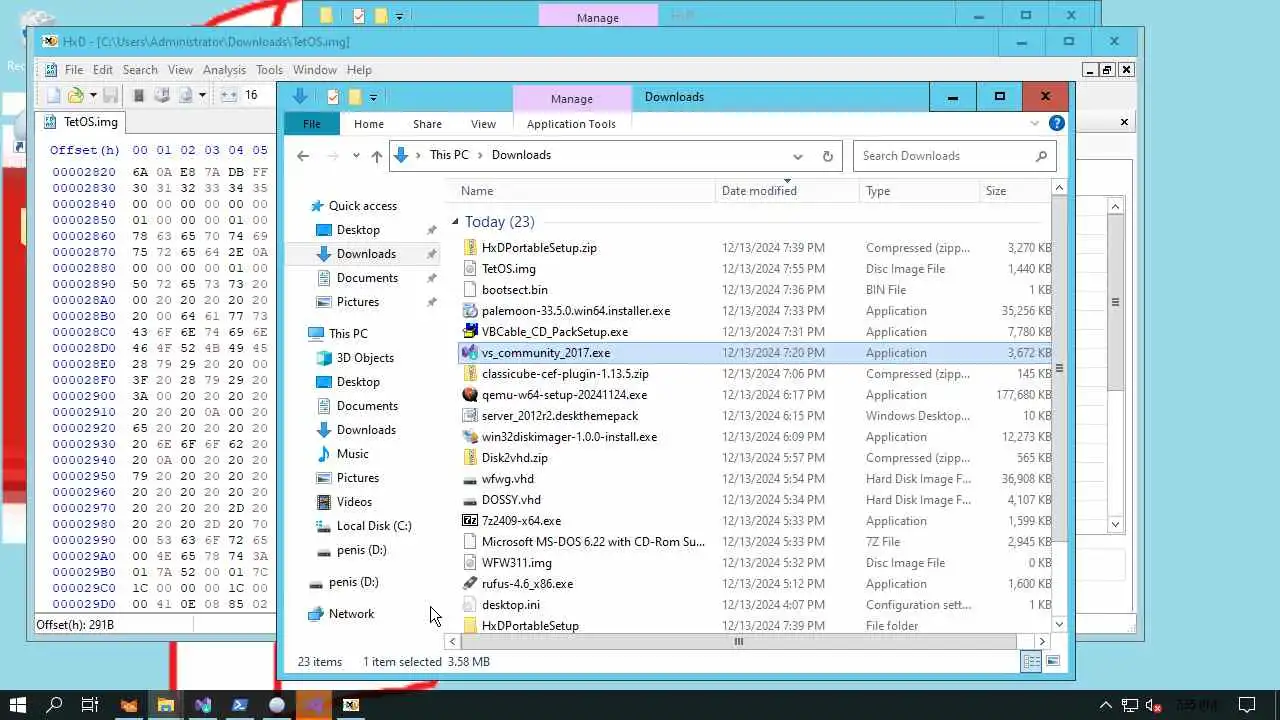Viewport: 1280px width, 720px height.
Task: Click Properties checkmark icon in Explorer quick toolbar
Action: (333, 97)
